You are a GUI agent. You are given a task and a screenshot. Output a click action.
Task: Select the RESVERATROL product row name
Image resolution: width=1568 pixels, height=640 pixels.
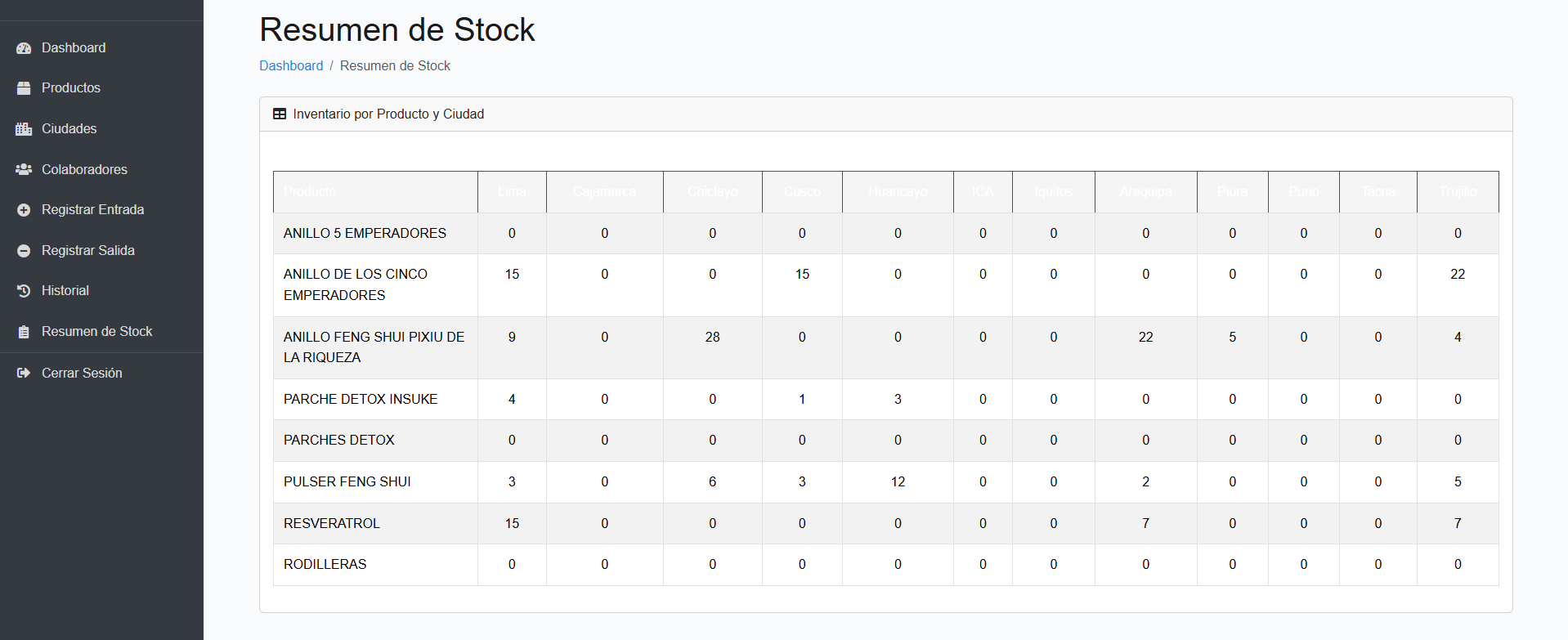click(332, 524)
